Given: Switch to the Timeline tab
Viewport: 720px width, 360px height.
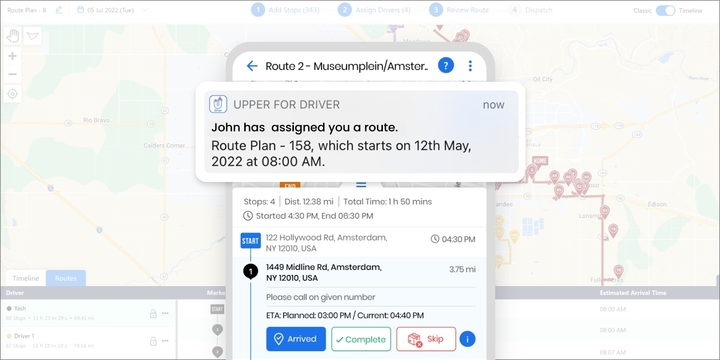Looking at the screenshot, I should coord(26,278).
